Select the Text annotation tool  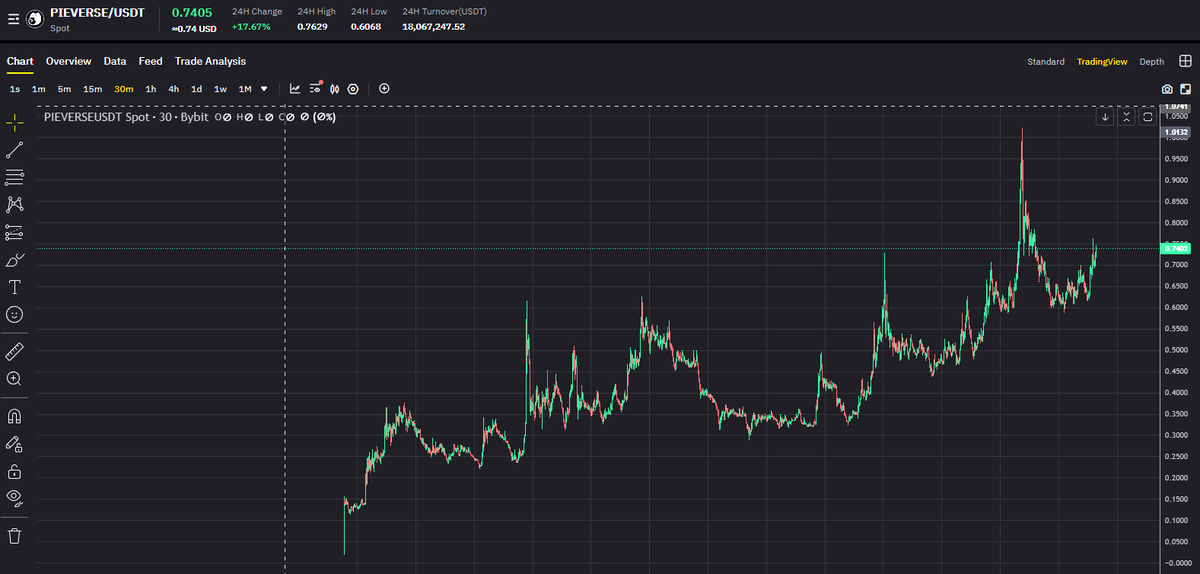click(x=14, y=287)
